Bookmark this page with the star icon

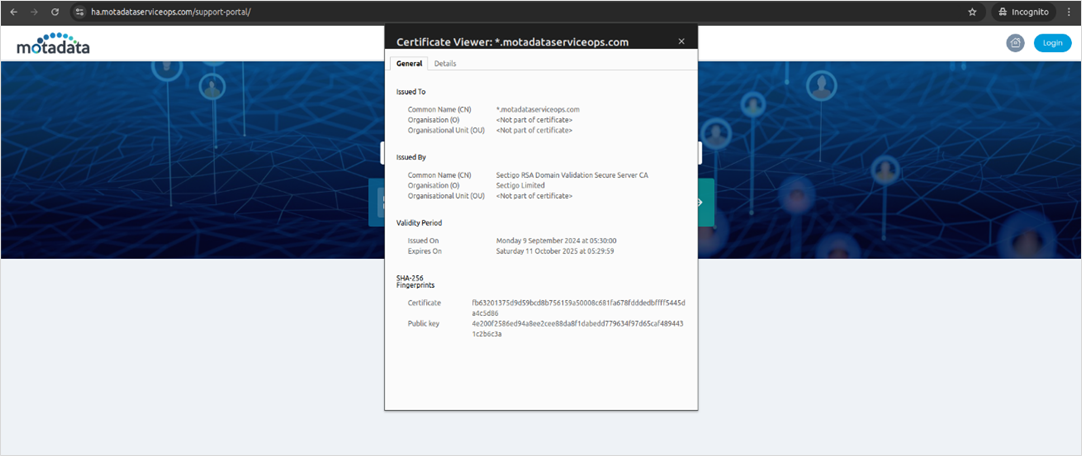(972, 12)
